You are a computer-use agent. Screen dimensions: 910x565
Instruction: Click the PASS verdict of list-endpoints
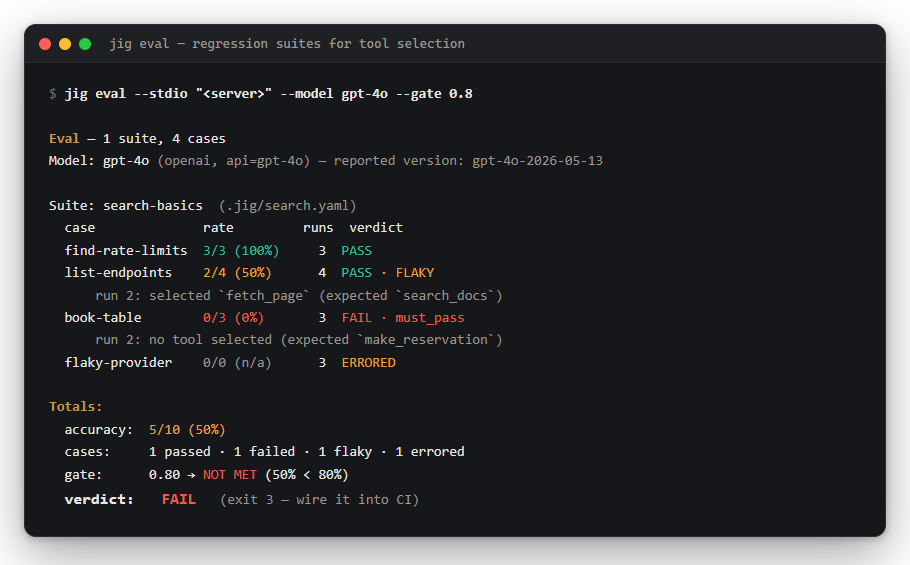pyautogui.click(x=356, y=273)
